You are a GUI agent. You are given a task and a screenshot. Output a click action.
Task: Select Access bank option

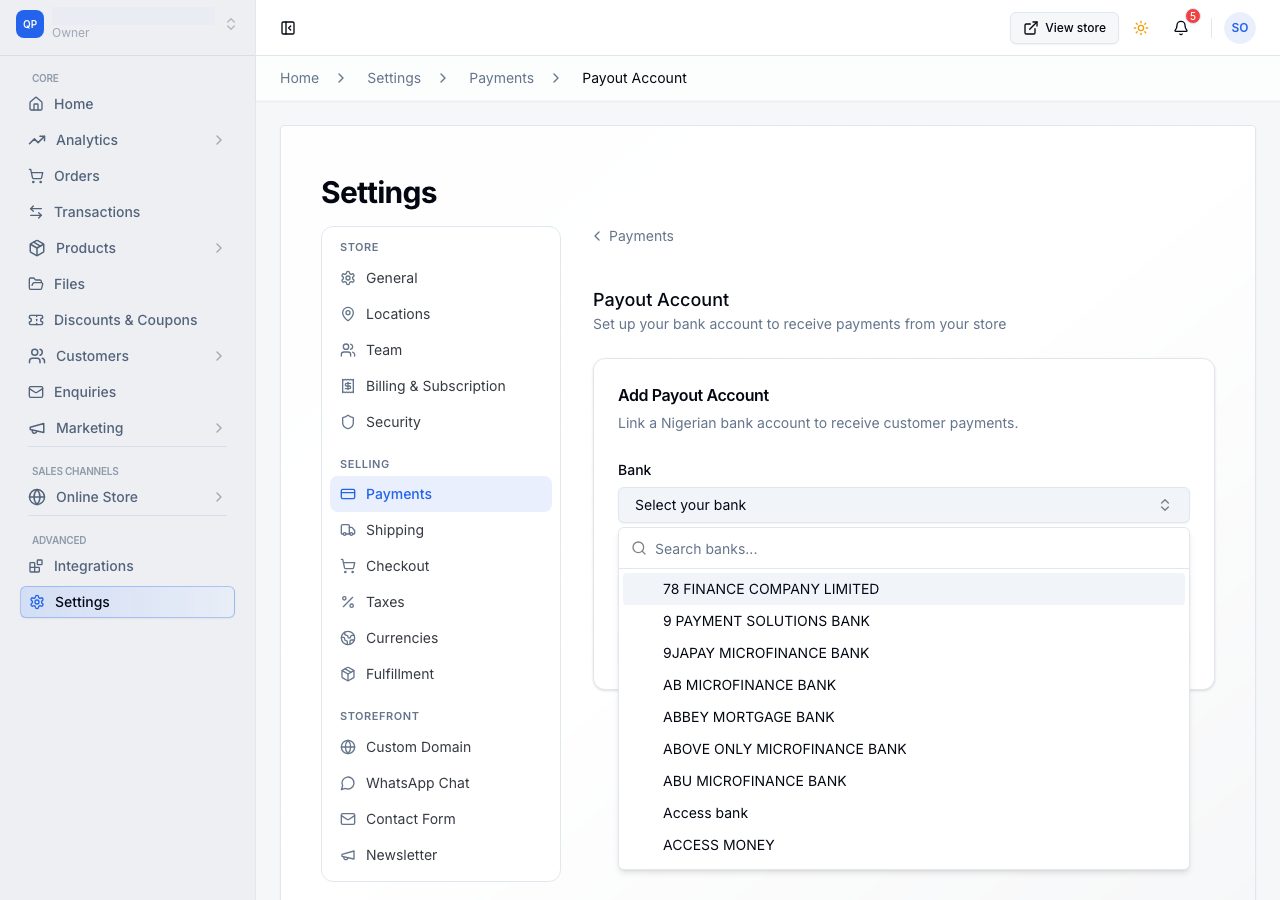[904, 813]
